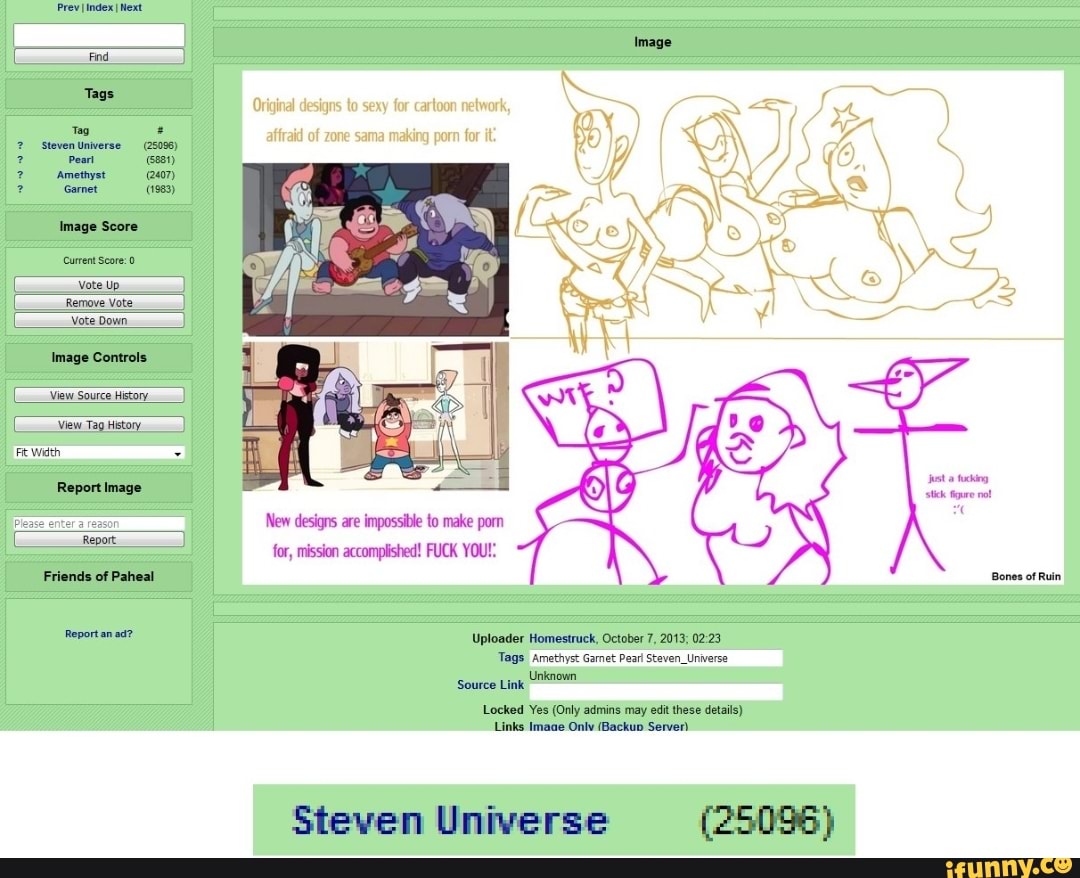Click the question mark beside Pearl tag
This screenshot has height=878, width=1080.
click(x=18, y=160)
